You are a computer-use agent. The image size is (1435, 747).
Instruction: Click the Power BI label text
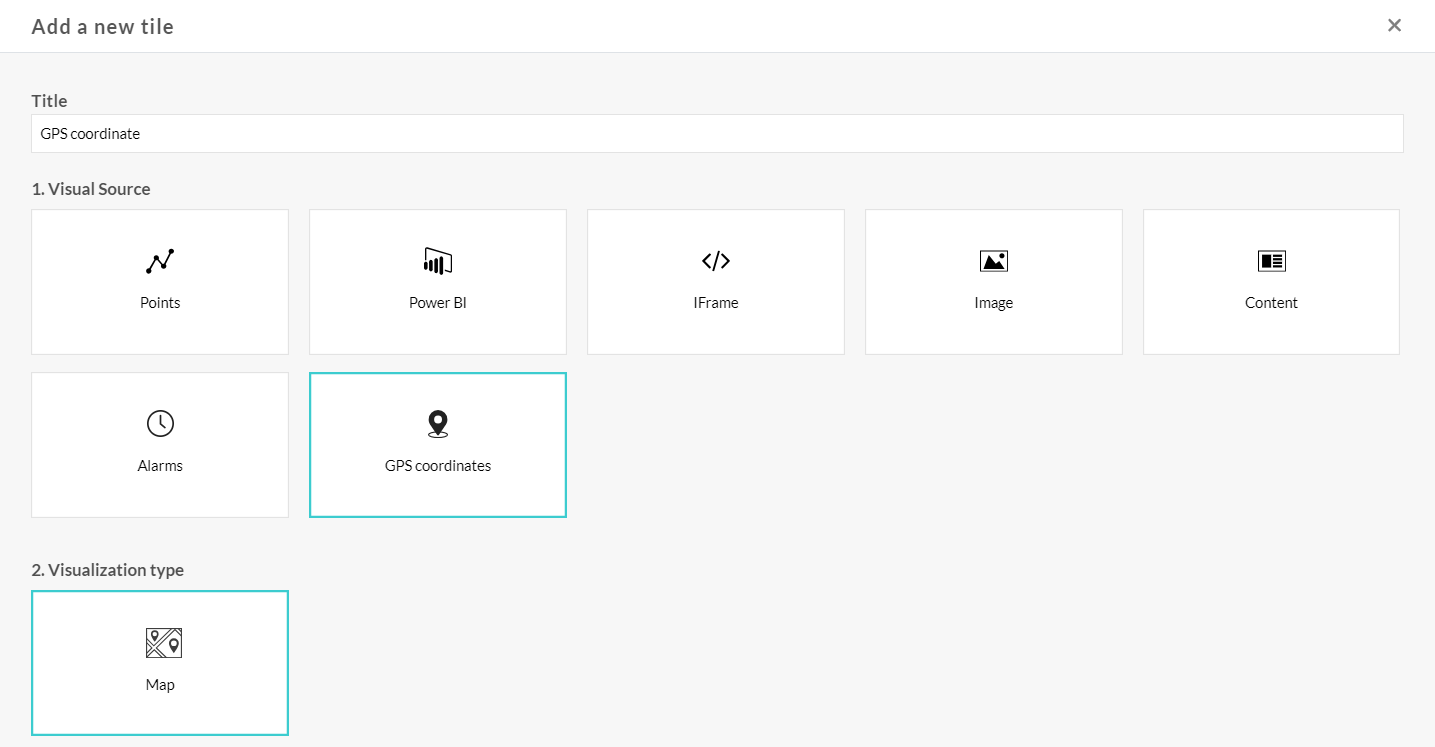point(438,303)
